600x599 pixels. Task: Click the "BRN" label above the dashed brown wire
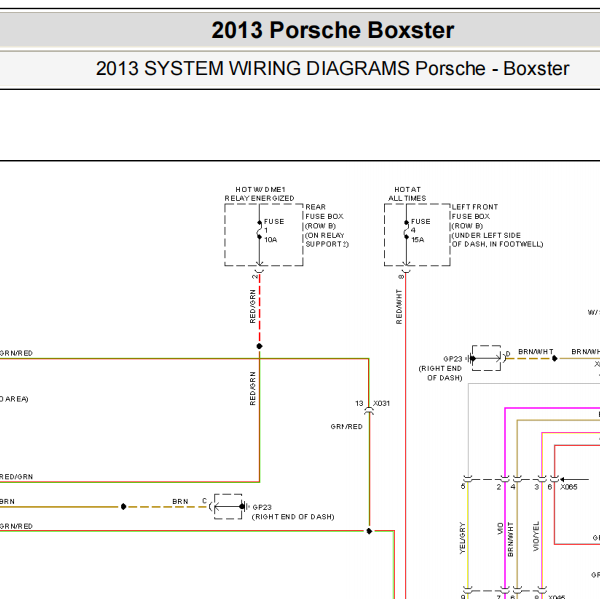pyautogui.click(x=180, y=501)
